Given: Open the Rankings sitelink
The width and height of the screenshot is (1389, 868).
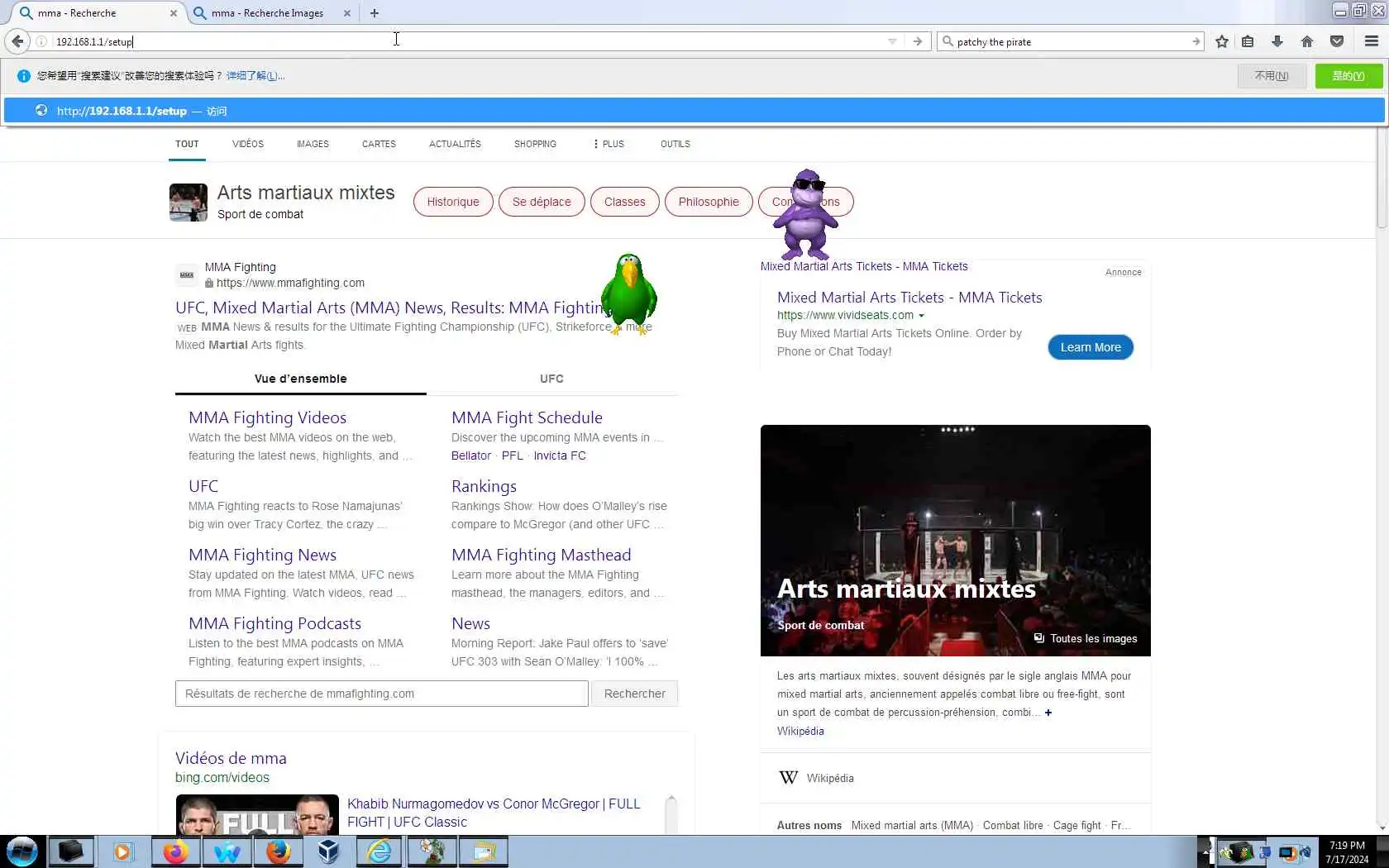Looking at the screenshot, I should [x=484, y=486].
